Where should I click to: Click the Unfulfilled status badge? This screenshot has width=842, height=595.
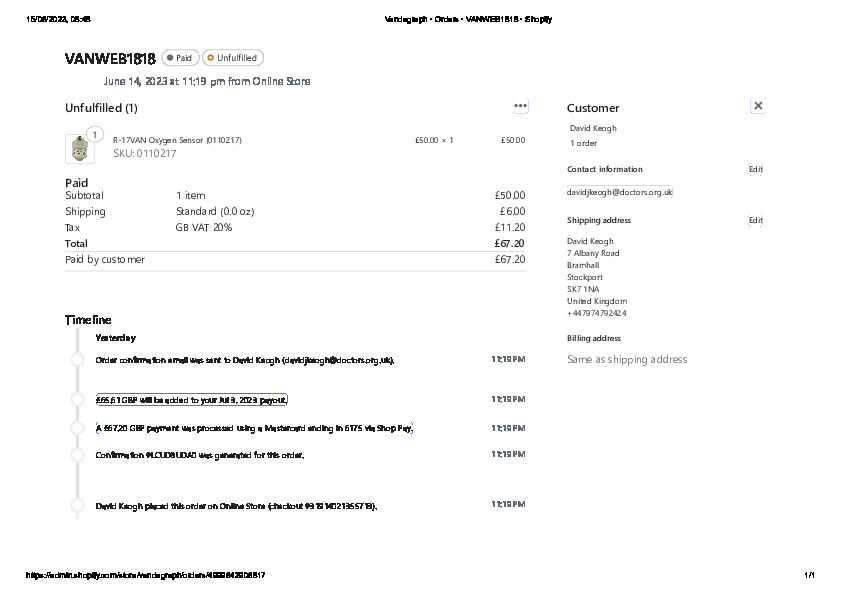232,58
